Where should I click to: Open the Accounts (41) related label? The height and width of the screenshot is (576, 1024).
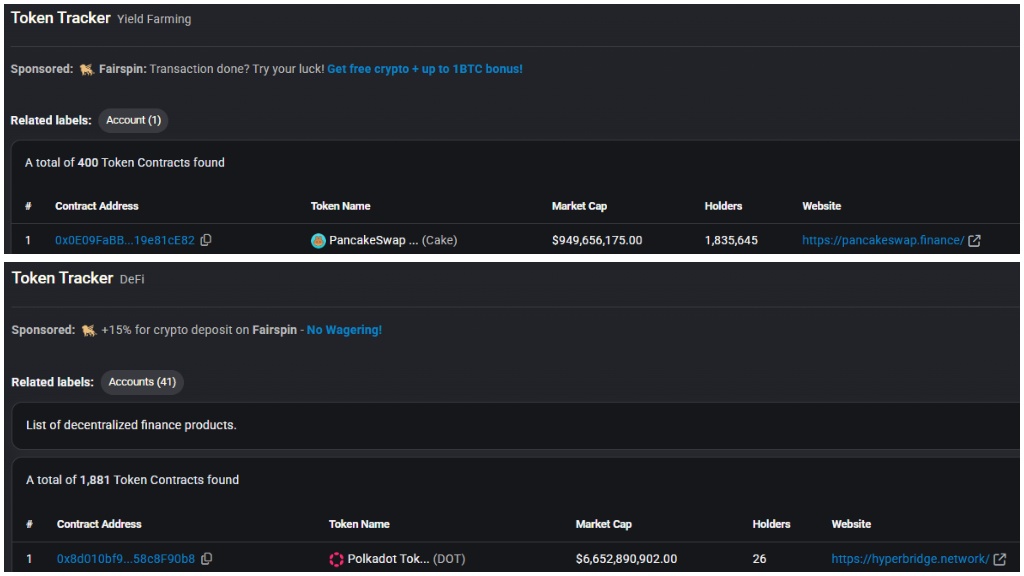(142, 382)
